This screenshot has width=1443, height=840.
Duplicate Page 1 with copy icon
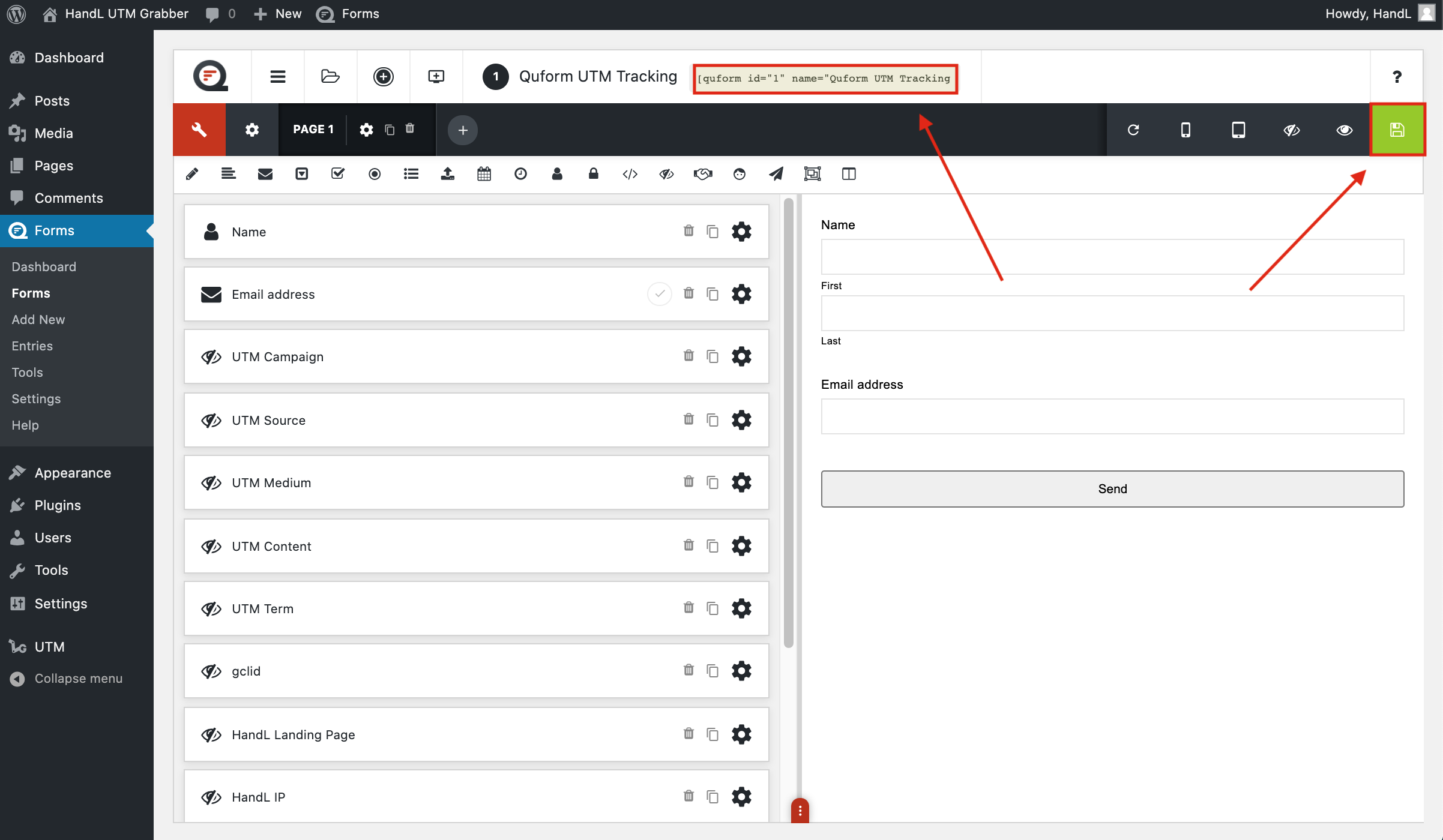tap(390, 130)
